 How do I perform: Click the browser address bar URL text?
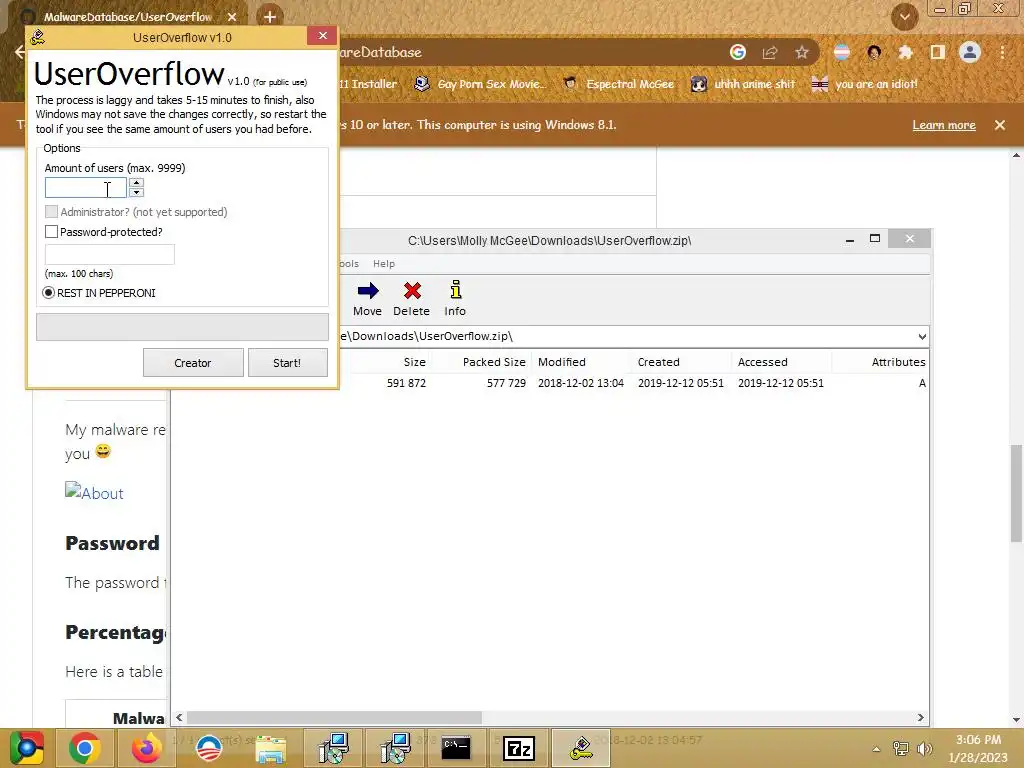[x=381, y=52]
